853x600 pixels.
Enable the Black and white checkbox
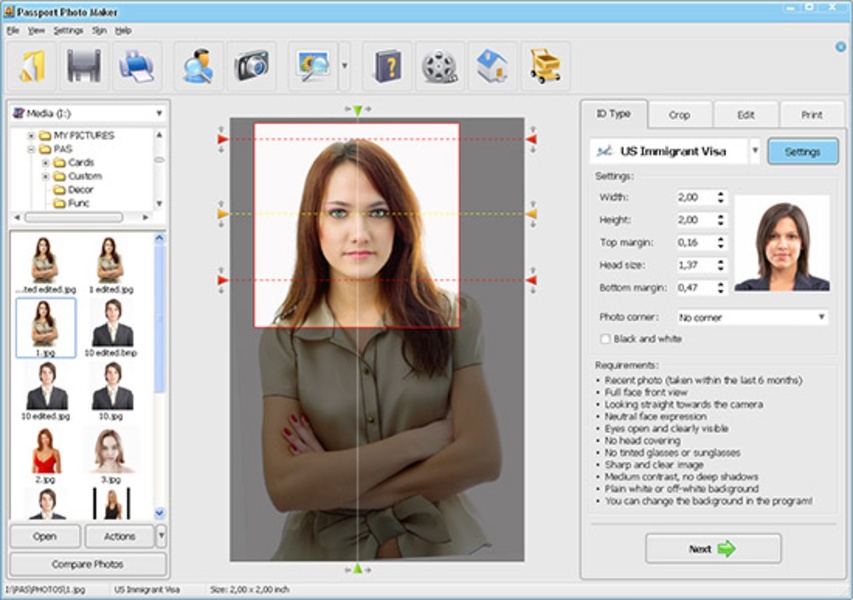click(604, 339)
